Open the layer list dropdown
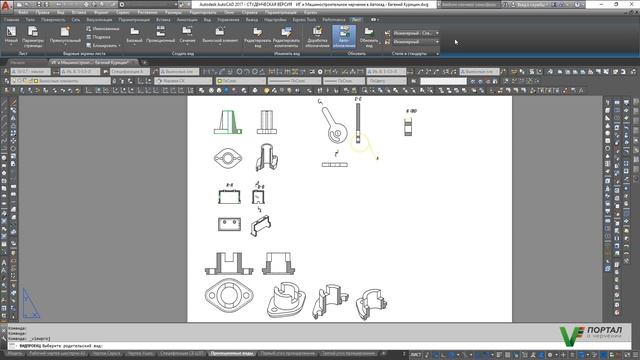640x360 pixels. tap(60, 81)
